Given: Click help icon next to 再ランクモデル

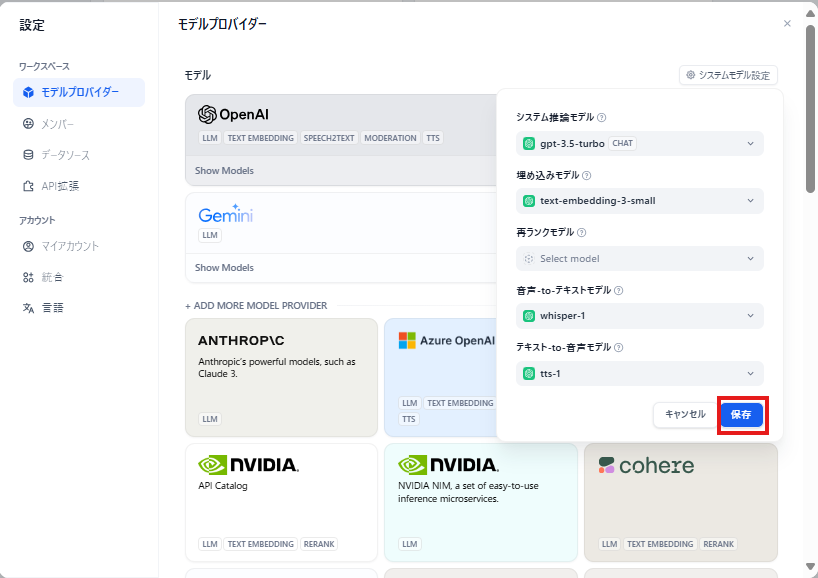Looking at the screenshot, I should pyautogui.click(x=582, y=233).
